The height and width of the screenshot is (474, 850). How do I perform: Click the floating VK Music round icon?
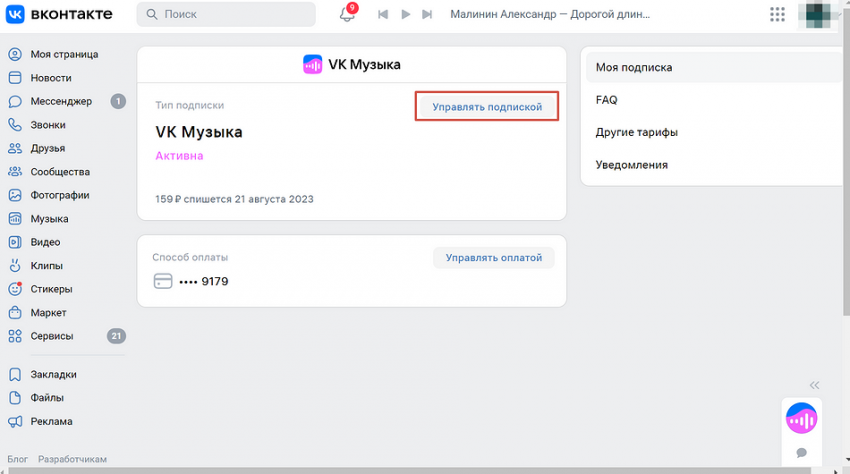pyautogui.click(x=801, y=418)
